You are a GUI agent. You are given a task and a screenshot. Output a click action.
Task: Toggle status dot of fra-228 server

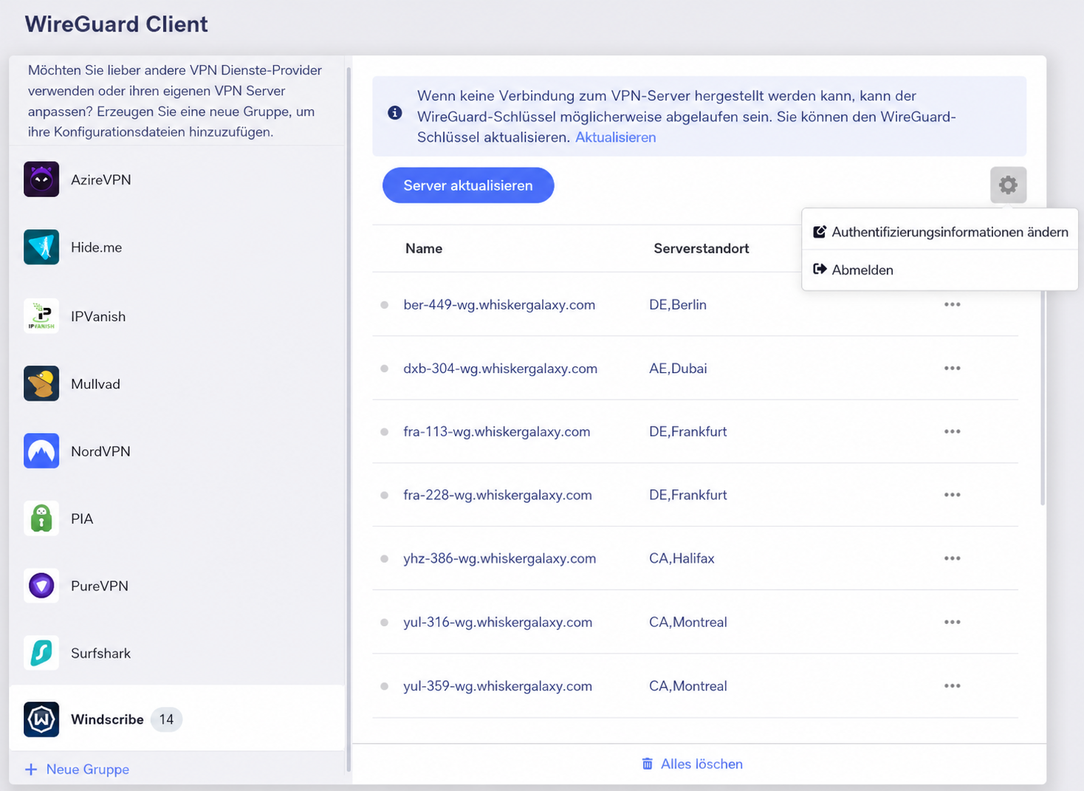point(384,495)
